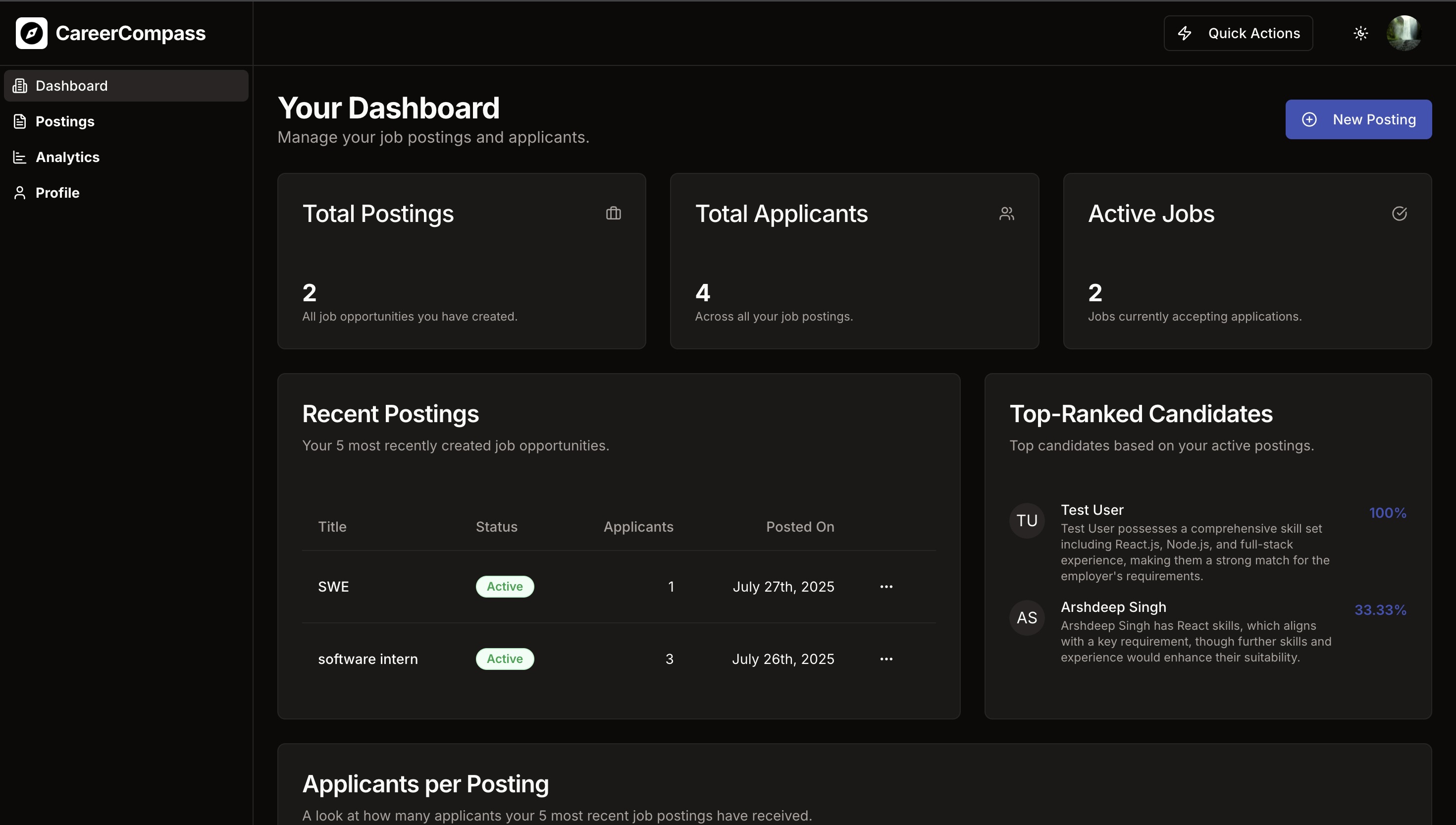Image resolution: width=1456 pixels, height=825 pixels.
Task: Go to Postings in the sidebar
Action: tap(64, 121)
